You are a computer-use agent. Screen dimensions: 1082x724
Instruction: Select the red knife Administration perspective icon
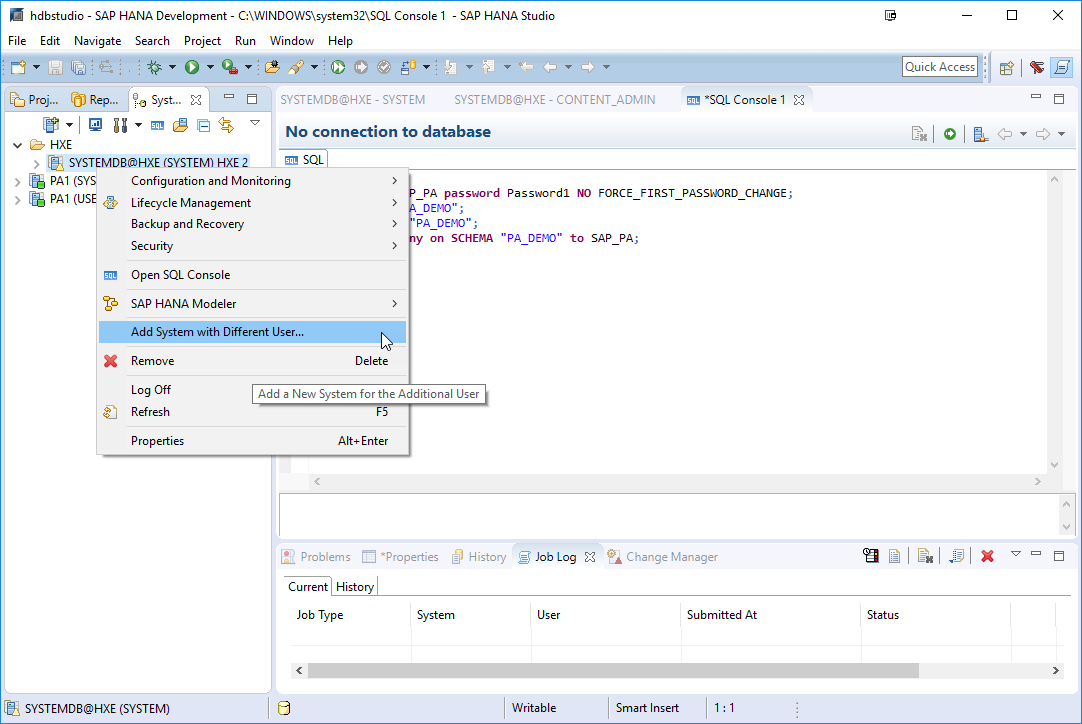pyautogui.click(x=1036, y=67)
